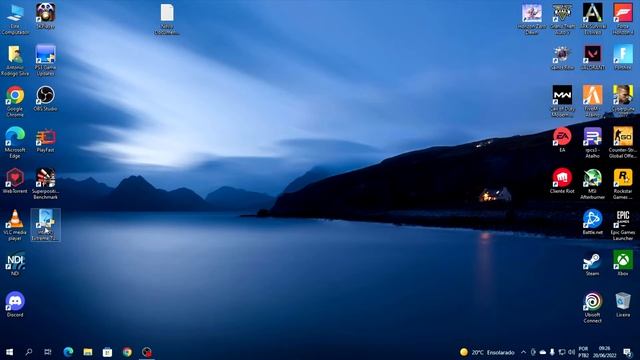Launch OBS Studio shortcut
Screen dimensions: 640x360
pos(45,98)
